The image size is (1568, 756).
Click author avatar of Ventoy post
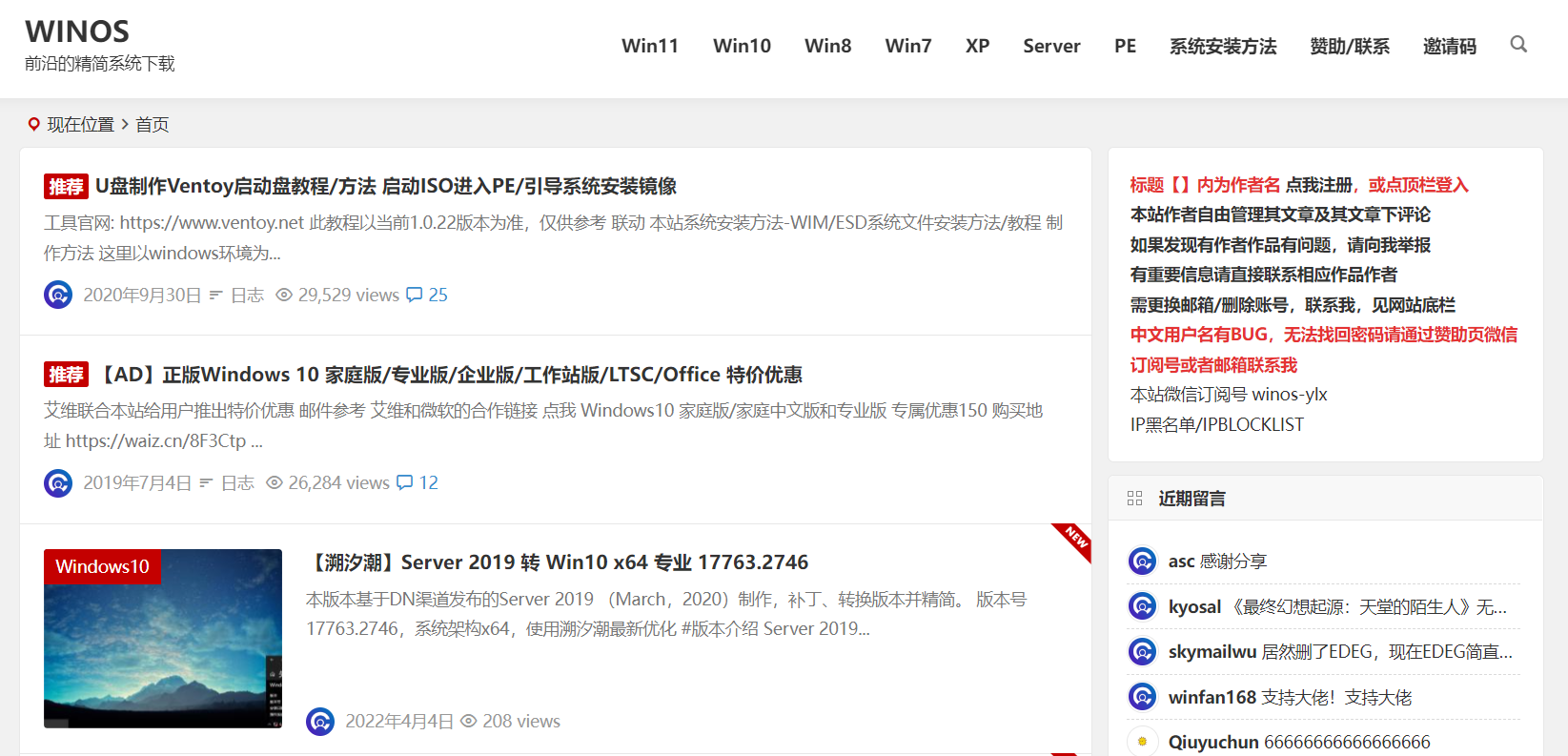coord(58,295)
